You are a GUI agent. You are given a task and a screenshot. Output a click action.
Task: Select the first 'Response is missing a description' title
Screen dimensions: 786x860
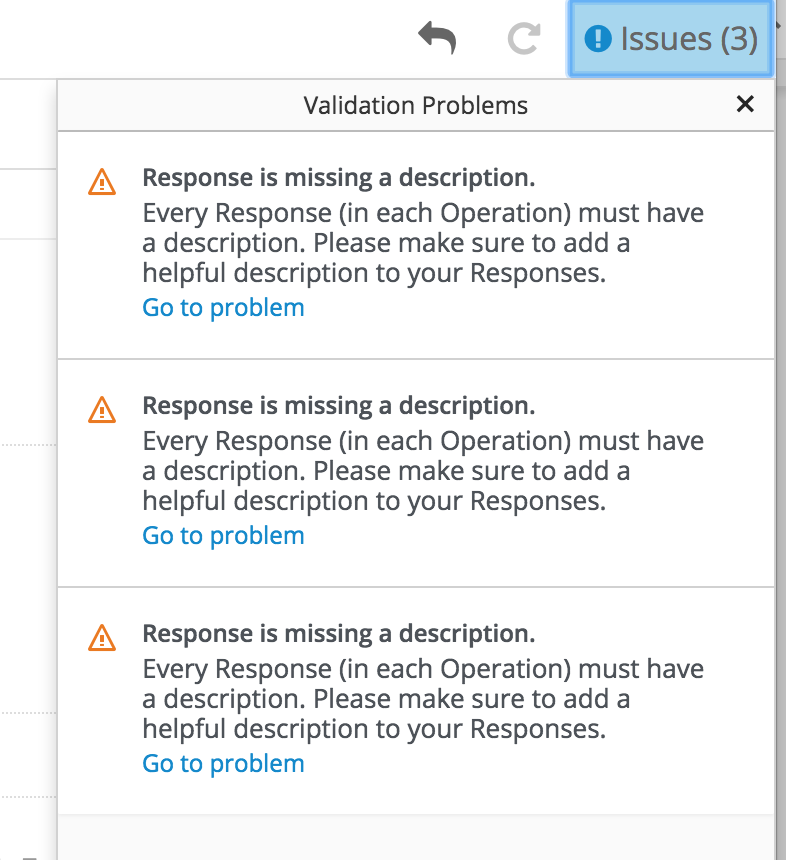click(338, 178)
